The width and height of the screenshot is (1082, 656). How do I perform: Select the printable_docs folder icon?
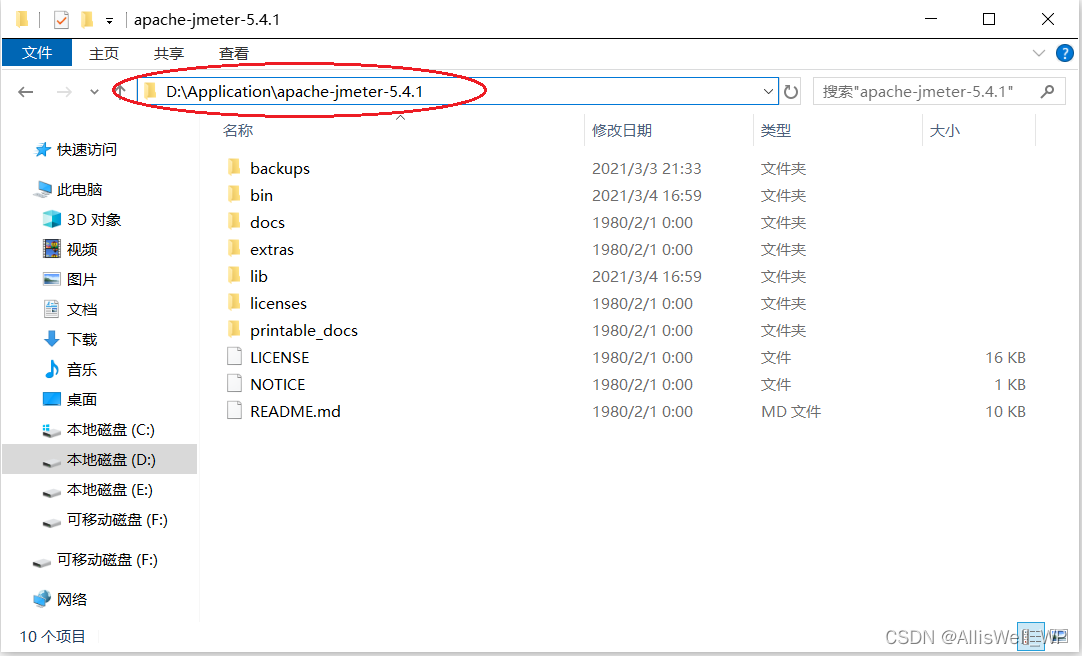tap(235, 329)
